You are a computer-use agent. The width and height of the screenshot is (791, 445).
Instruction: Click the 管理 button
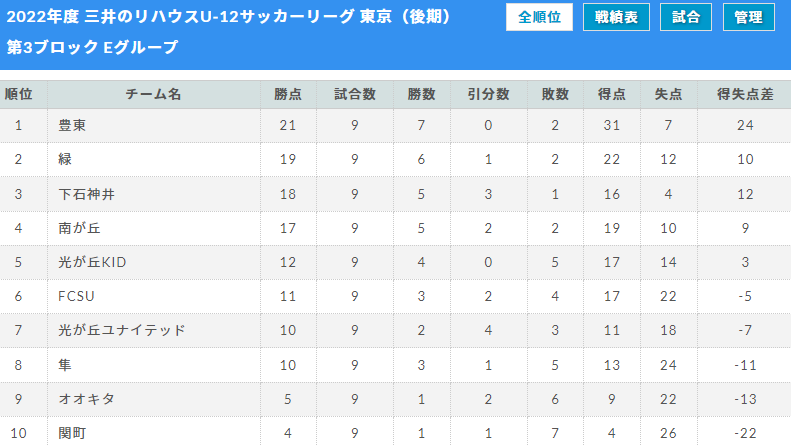click(749, 17)
